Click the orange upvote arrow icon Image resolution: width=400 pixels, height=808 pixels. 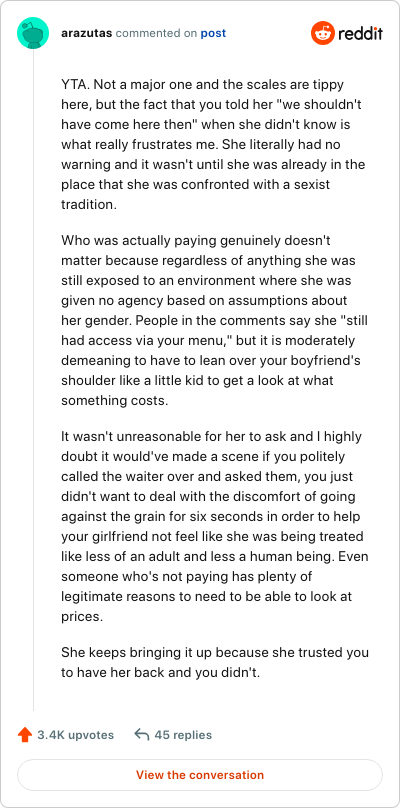click(x=25, y=734)
